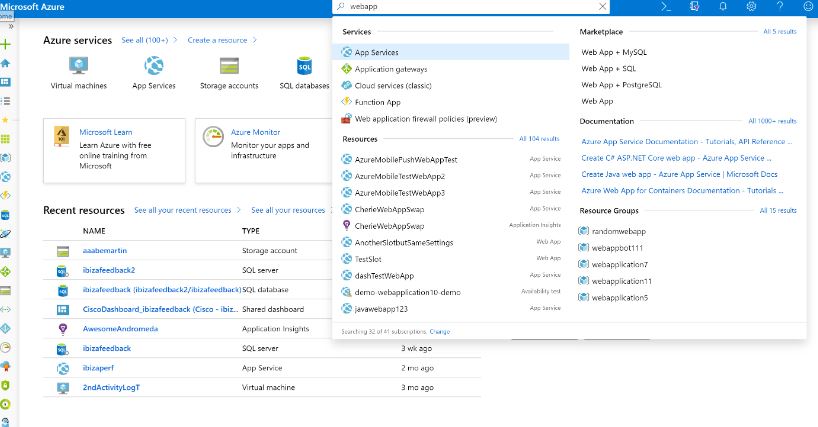
Task: Open Create C# ASP.NET Core web app doc
Action: click(x=676, y=158)
